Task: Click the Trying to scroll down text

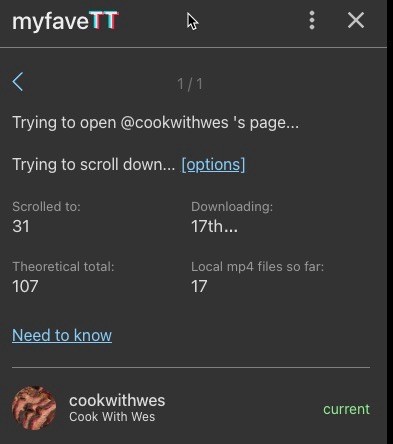Action: click(x=94, y=165)
